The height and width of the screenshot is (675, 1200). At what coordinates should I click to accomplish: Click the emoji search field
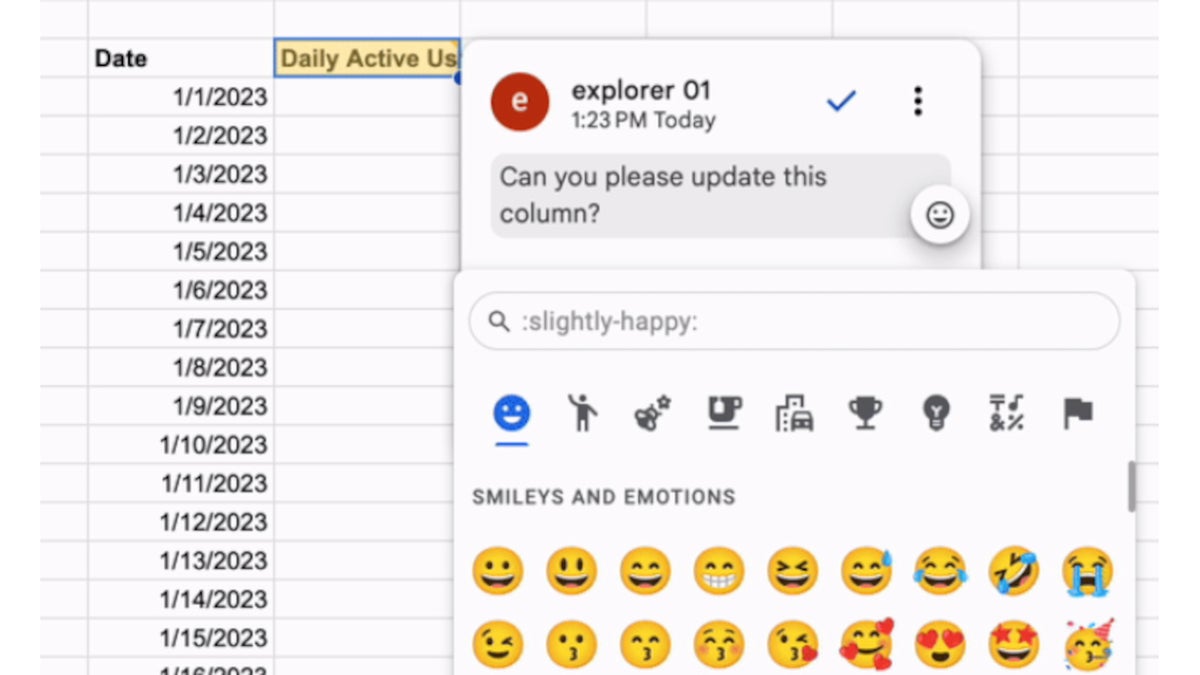tap(794, 321)
